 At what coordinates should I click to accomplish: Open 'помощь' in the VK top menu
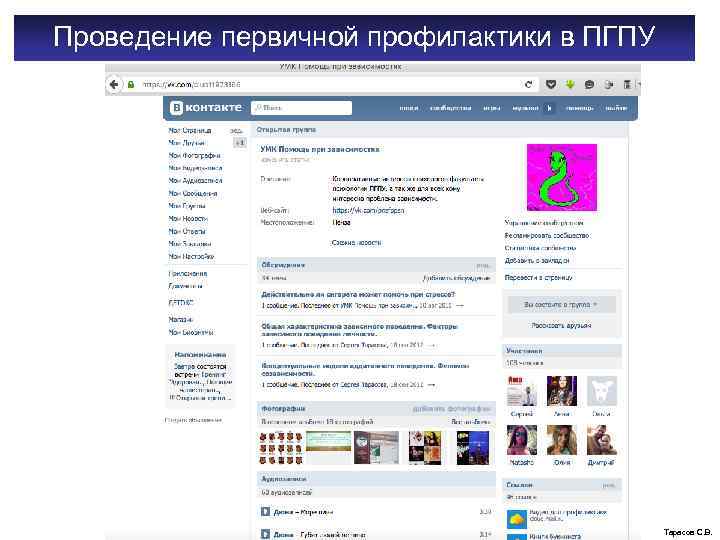[579, 108]
